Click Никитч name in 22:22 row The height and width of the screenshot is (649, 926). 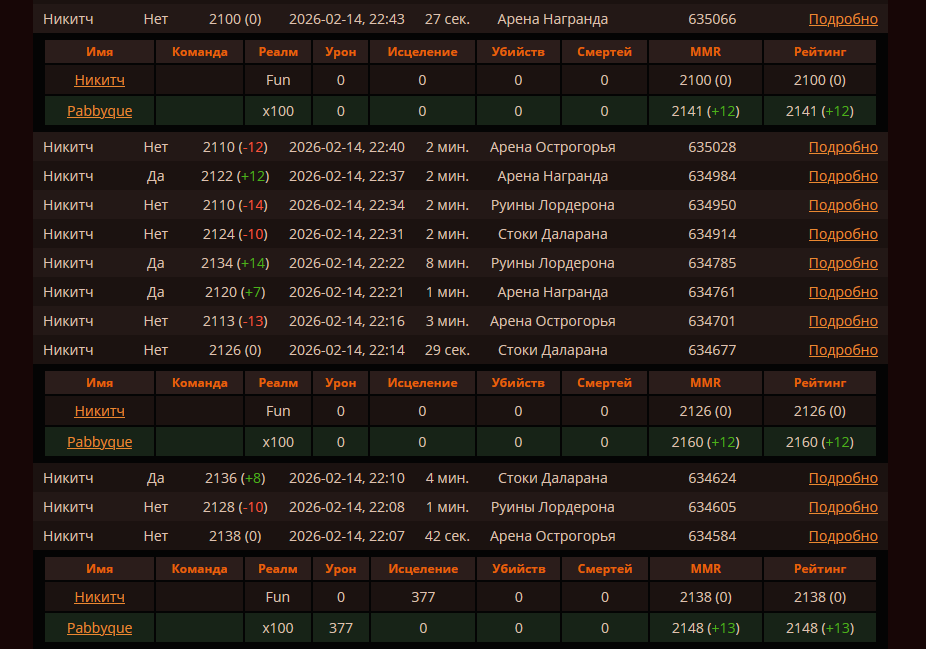coord(68,263)
